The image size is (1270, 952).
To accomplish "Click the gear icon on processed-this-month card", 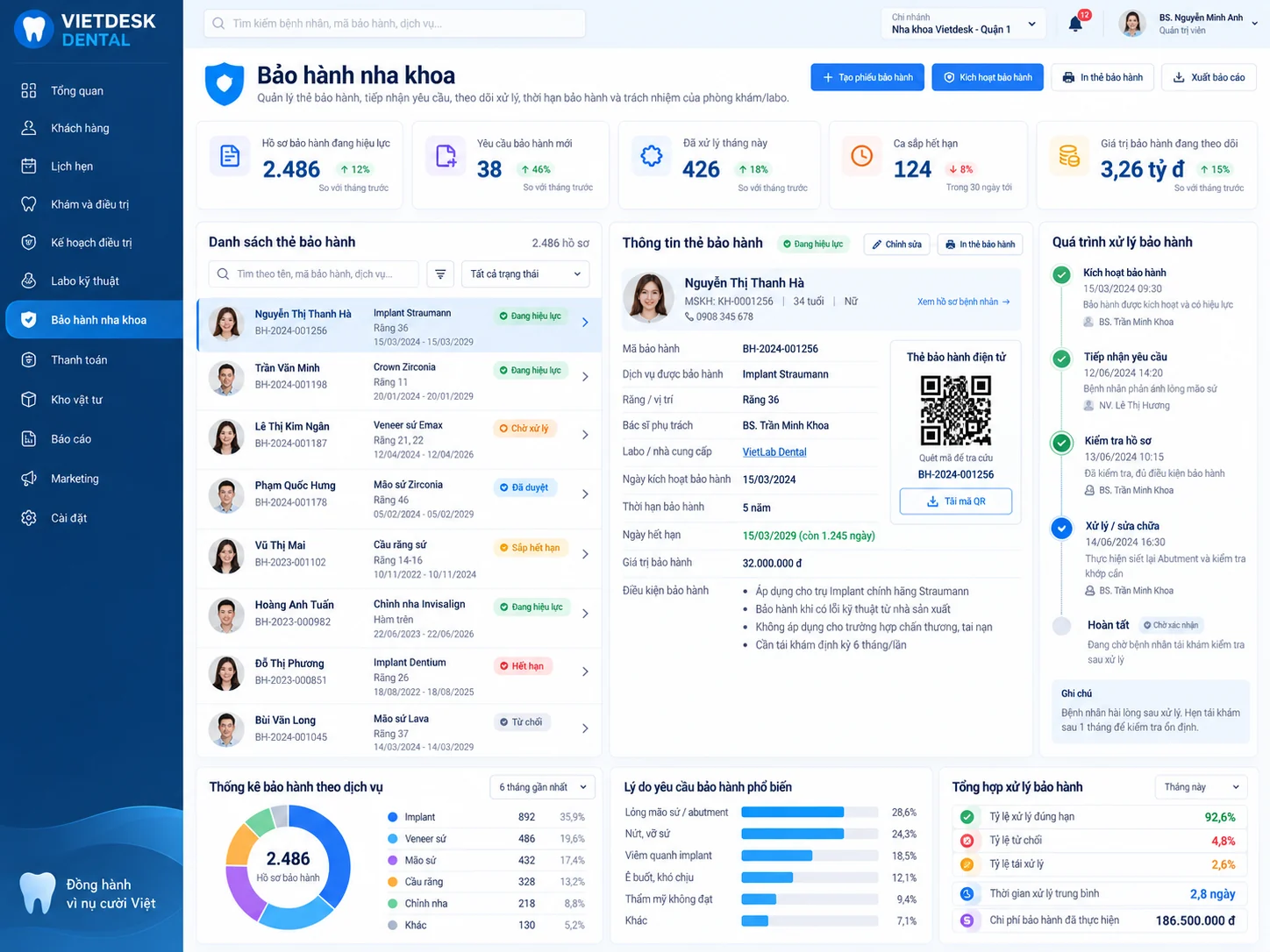I will tap(652, 156).
